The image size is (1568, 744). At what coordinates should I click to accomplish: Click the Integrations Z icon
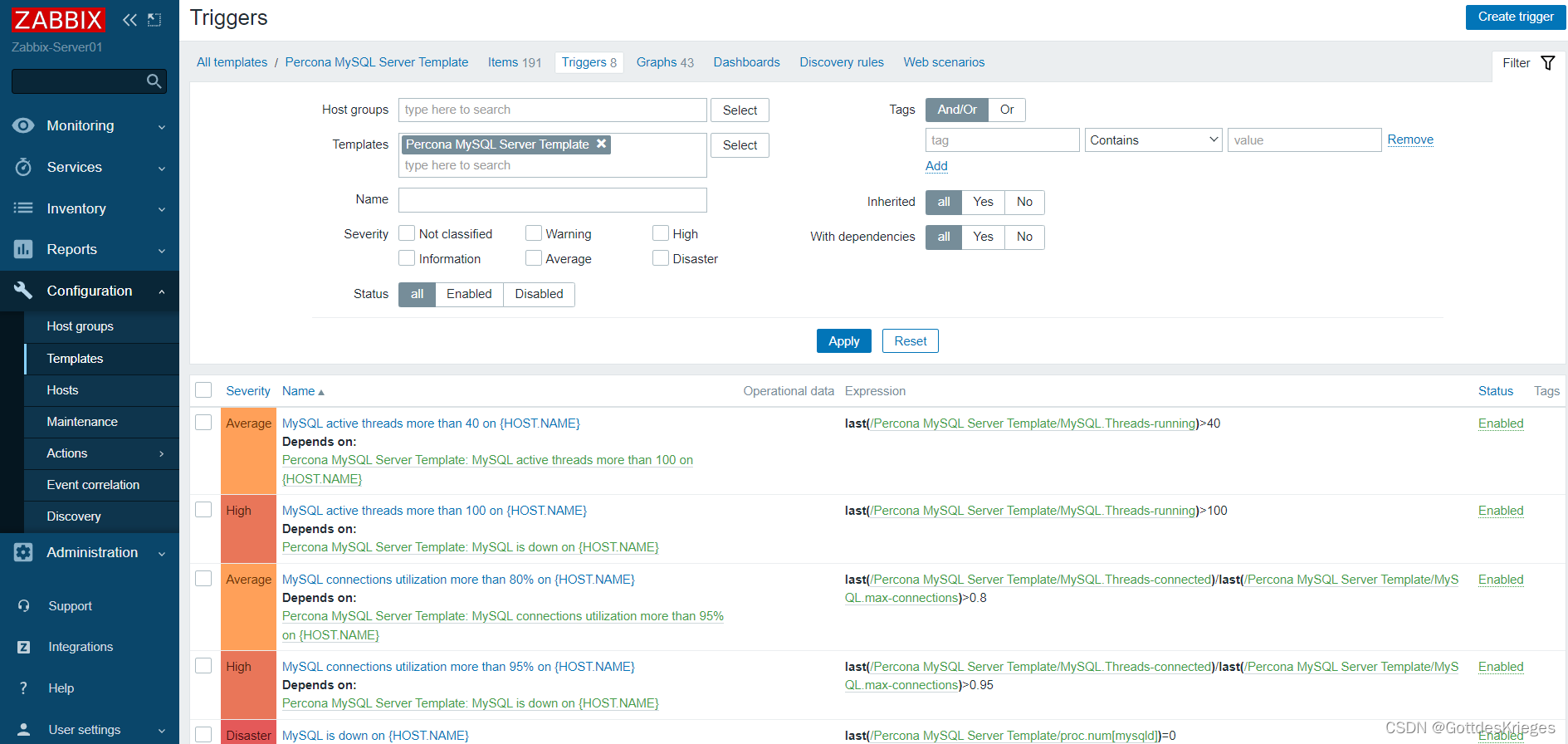[24, 647]
